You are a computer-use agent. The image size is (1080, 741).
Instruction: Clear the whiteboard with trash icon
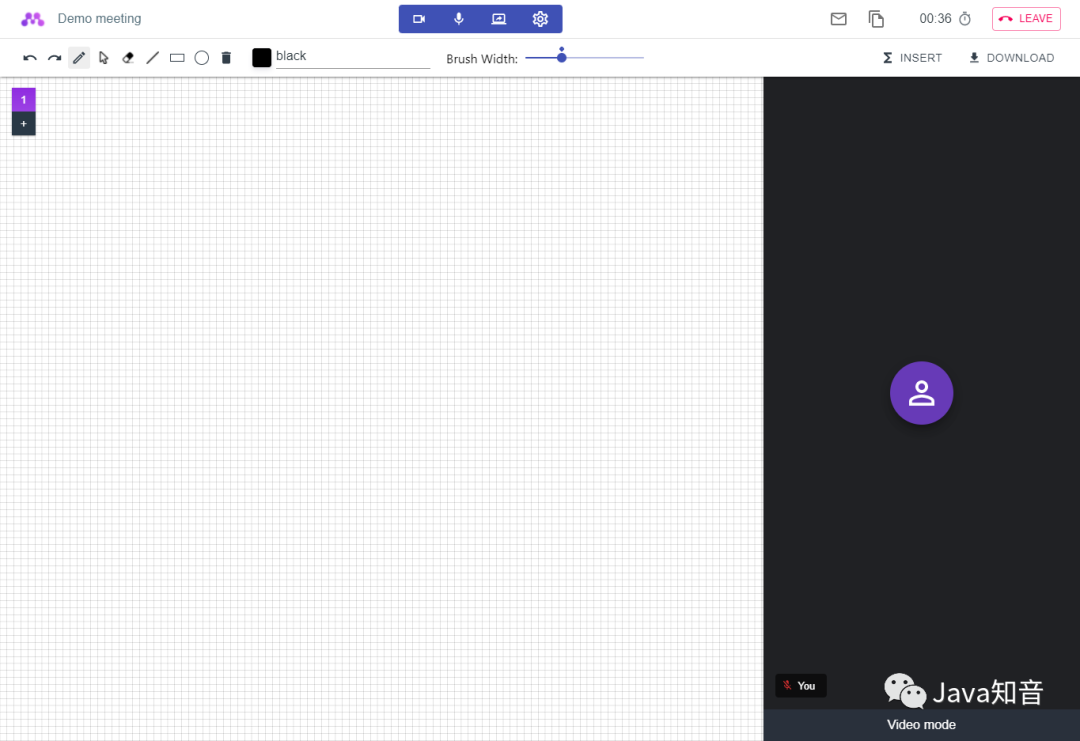click(x=226, y=58)
